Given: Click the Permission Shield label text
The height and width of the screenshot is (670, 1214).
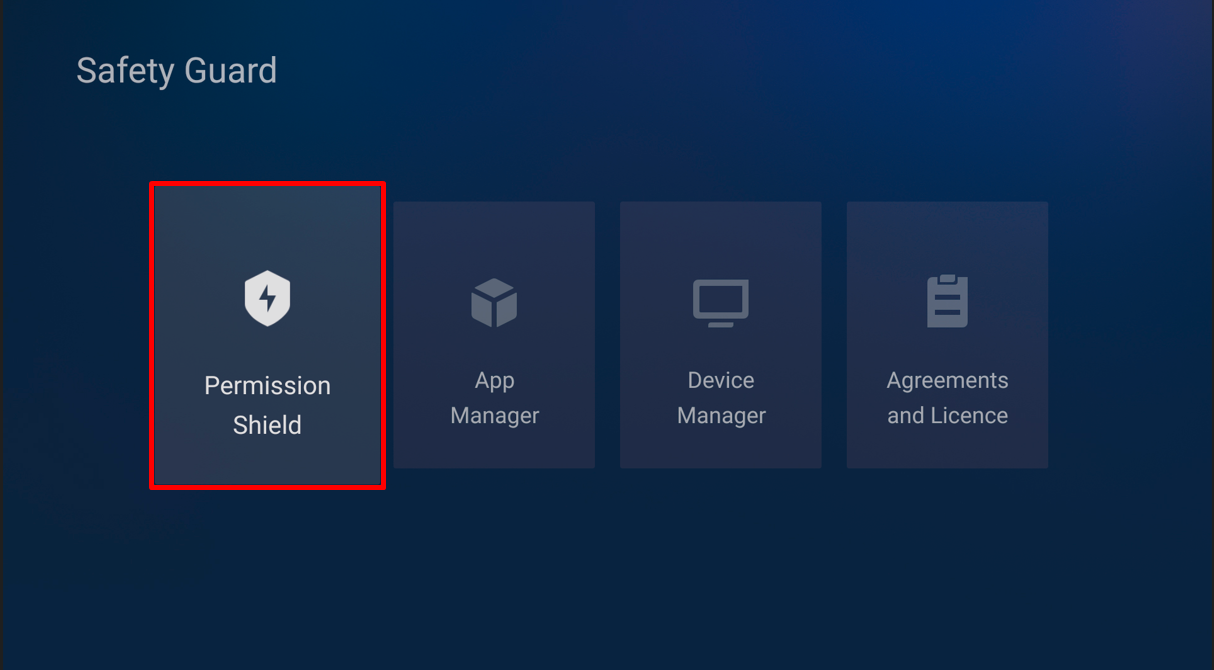Looking at the screenshot, I should [267, 404].
